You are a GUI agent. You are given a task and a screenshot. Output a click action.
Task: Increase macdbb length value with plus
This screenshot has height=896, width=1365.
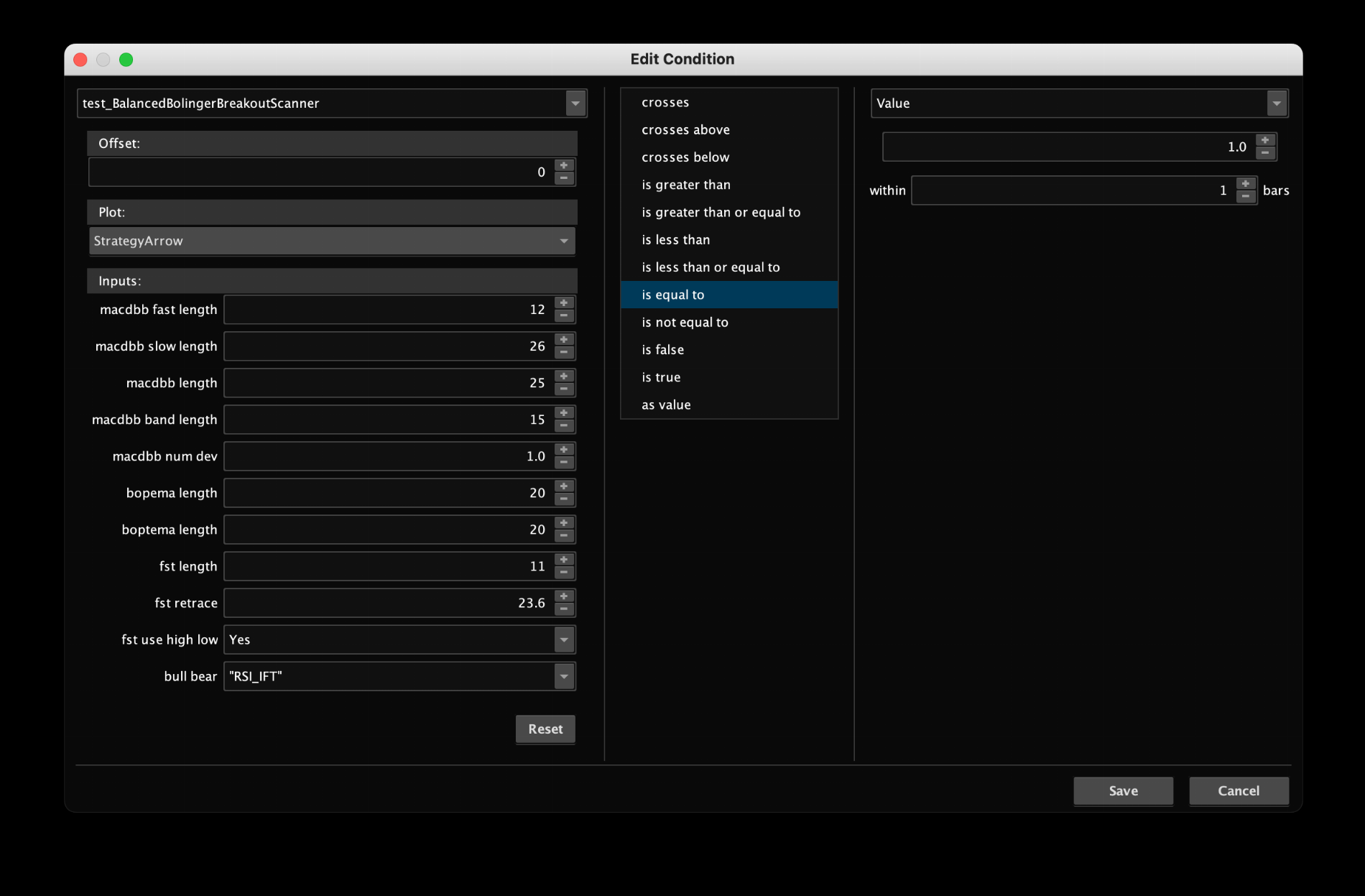point(564,377)
